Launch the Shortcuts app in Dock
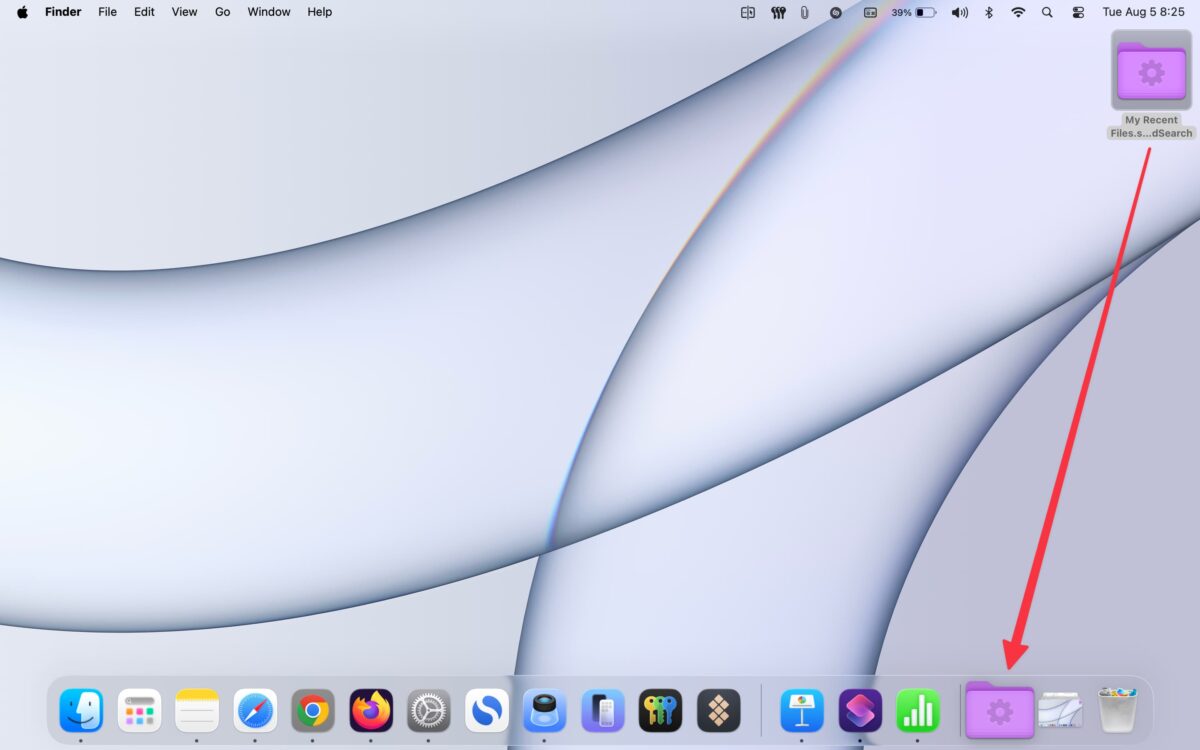Screen dimensions: 1200x750 pyautogui.click(x=860, y=711)
